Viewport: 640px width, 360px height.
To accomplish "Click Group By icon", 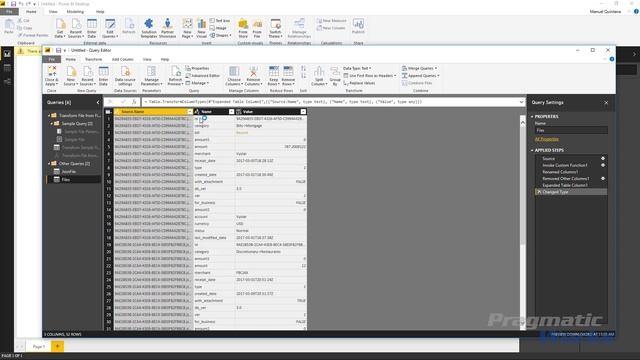I will 335,71.
